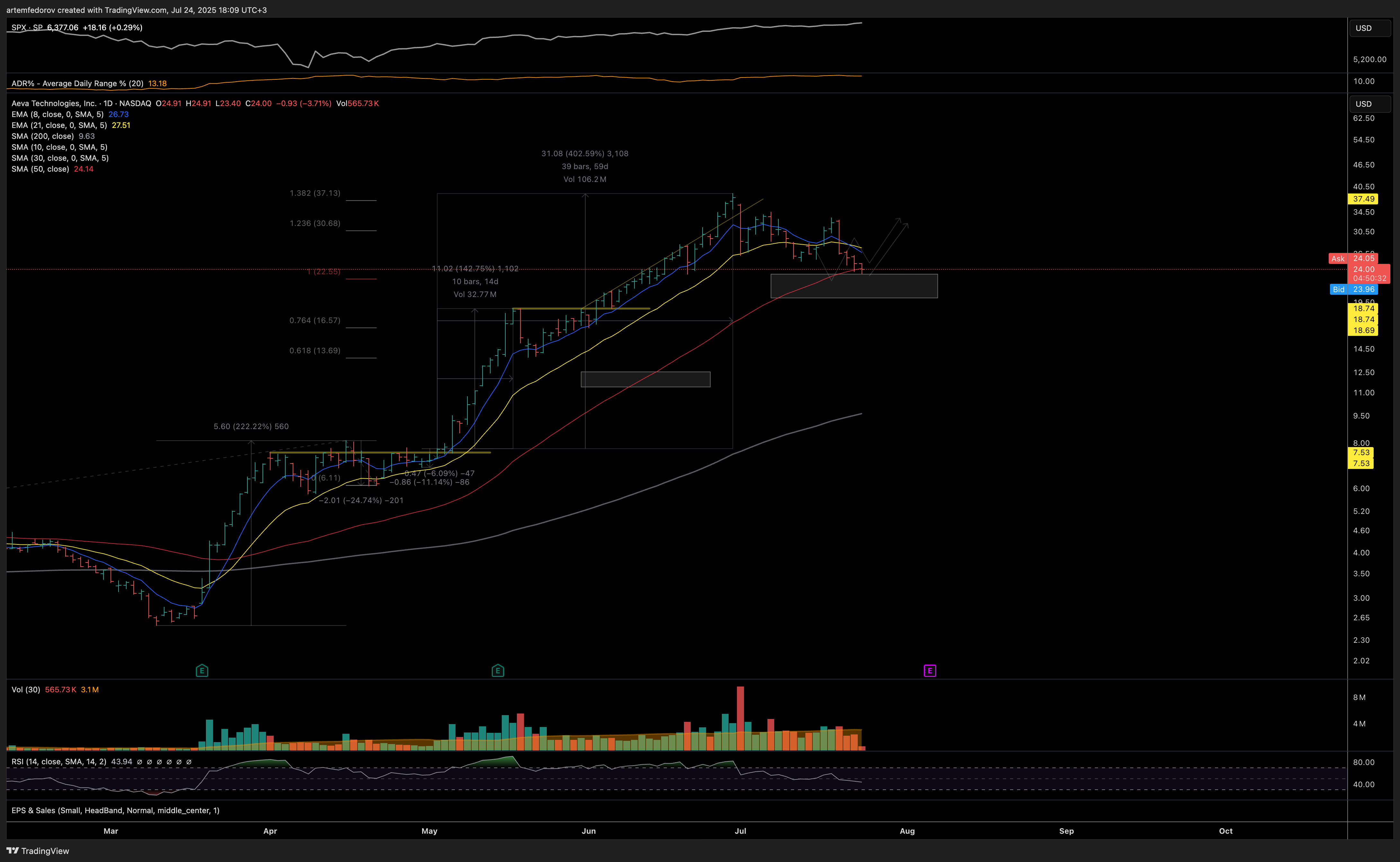Open the magenta upcoming earnings E marker
The height and width of the screenshot is (862, 1400).
click(x=930, y=670)
